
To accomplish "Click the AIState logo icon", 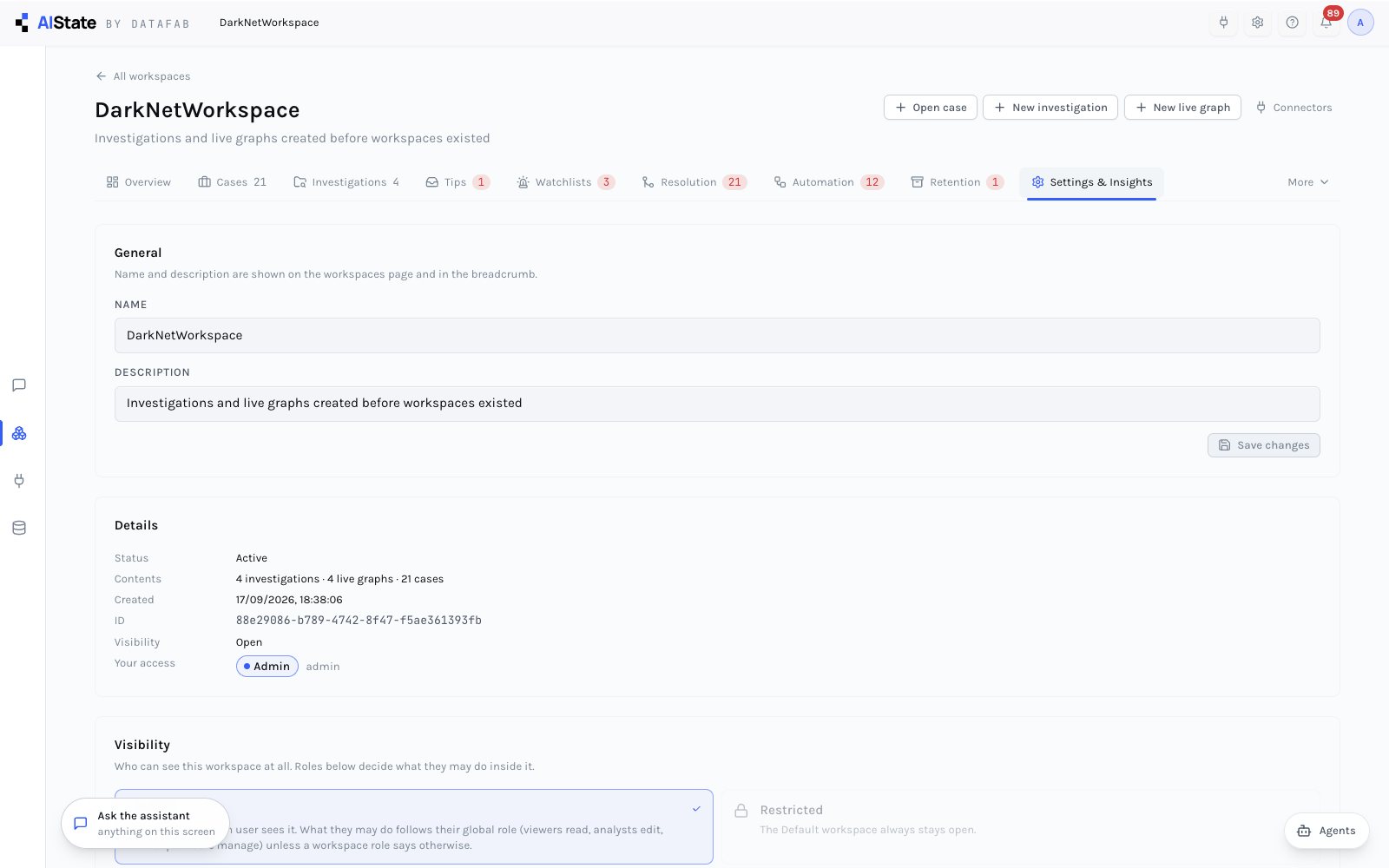I will click(x=22, y=23).
